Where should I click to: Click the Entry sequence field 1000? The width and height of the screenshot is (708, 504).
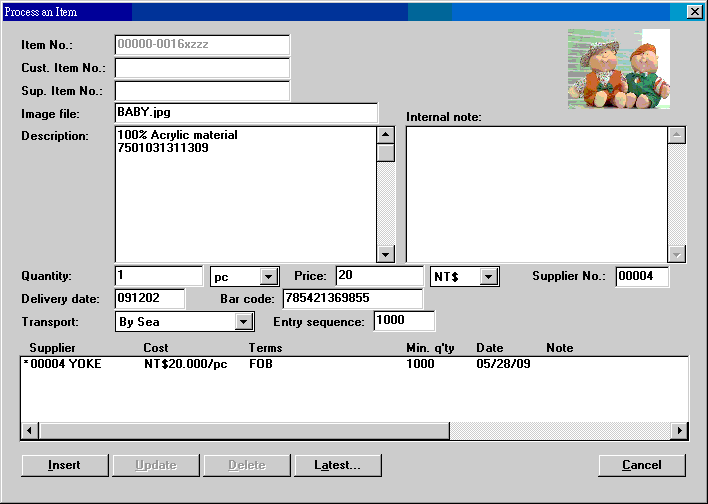[404, 321]
